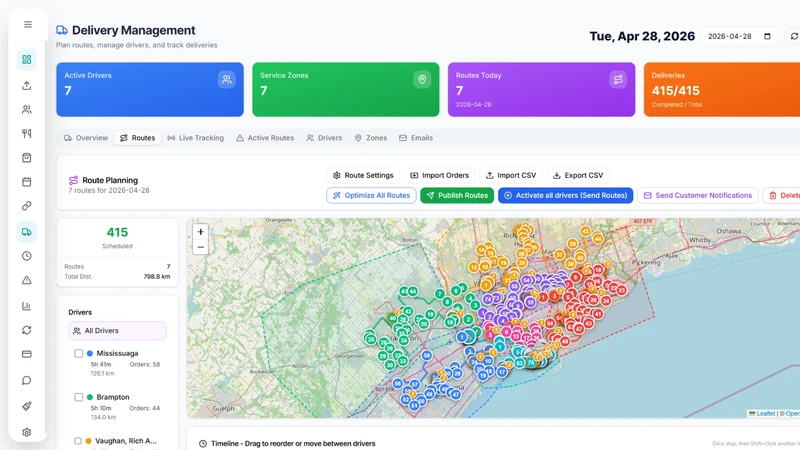800x450 pixels.
Task: Click Send Customer Notifications
Action: [x=697, y=195]
